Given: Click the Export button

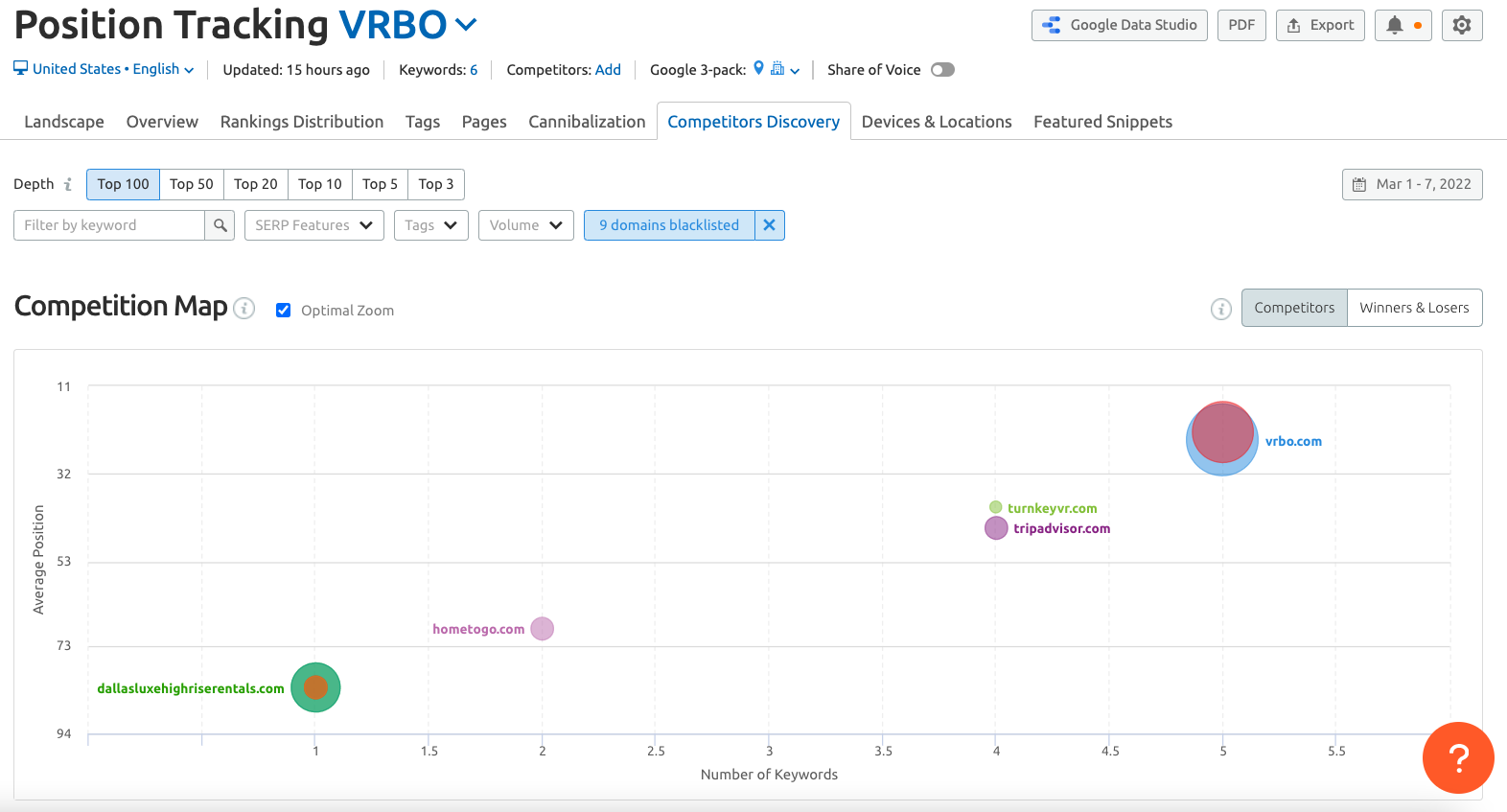Looking at the screenshot, I should (x=1320, y=25).
